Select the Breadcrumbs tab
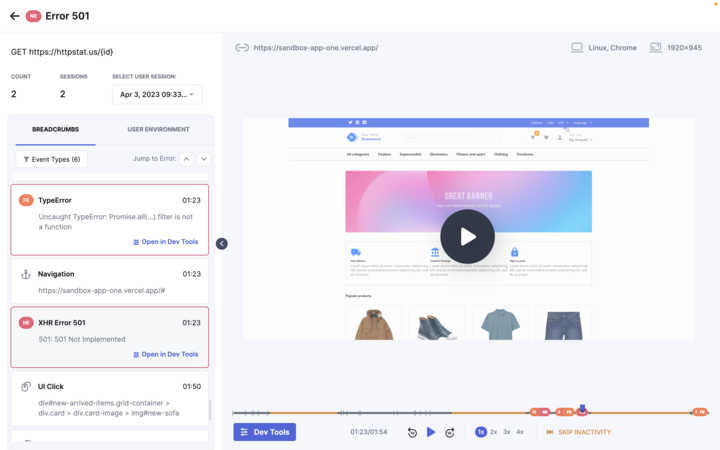This screenshot has width=720, height=450. coord(56,129)
